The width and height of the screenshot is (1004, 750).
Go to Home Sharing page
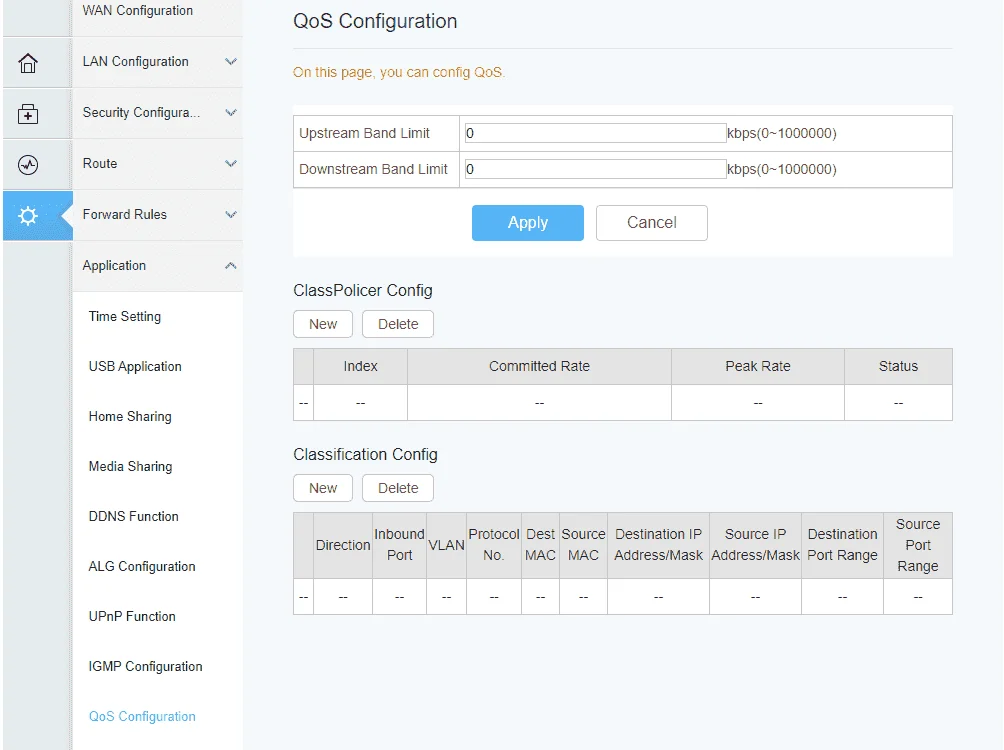click(x=130, y=416)
